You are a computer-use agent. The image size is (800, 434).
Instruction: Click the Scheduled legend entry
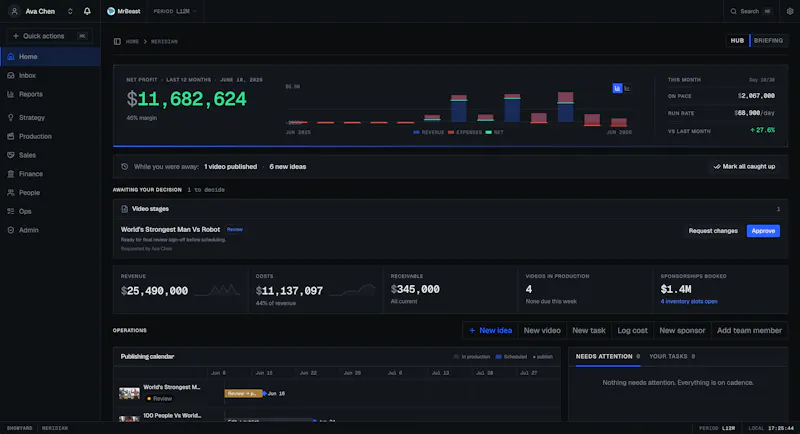511,356
